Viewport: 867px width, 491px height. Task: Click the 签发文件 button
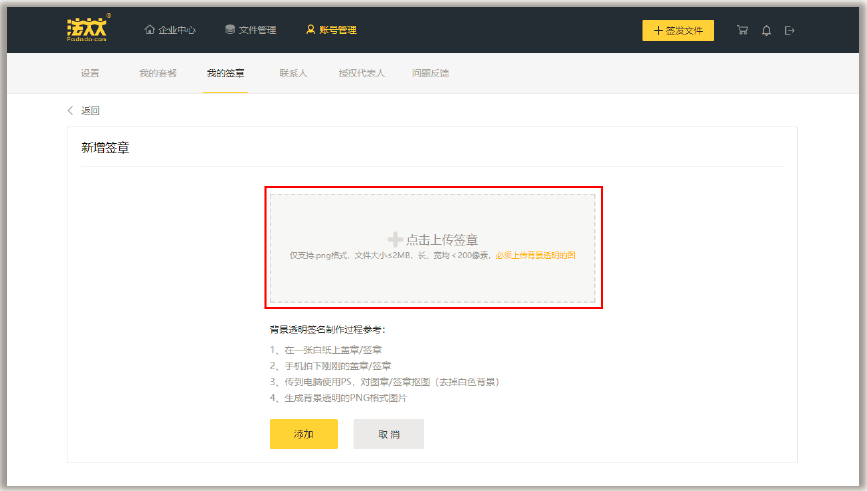(678, 30)
